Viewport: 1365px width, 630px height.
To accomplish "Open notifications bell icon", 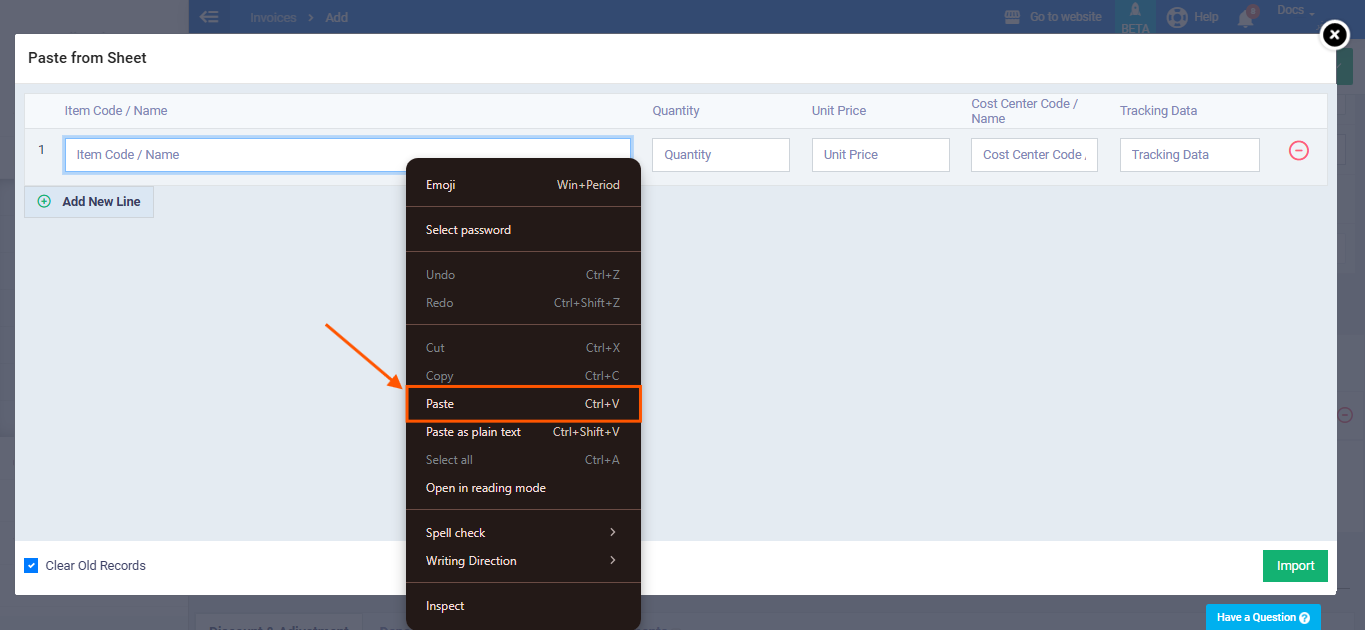I will pyautogui.click(x=1245, y=17).
